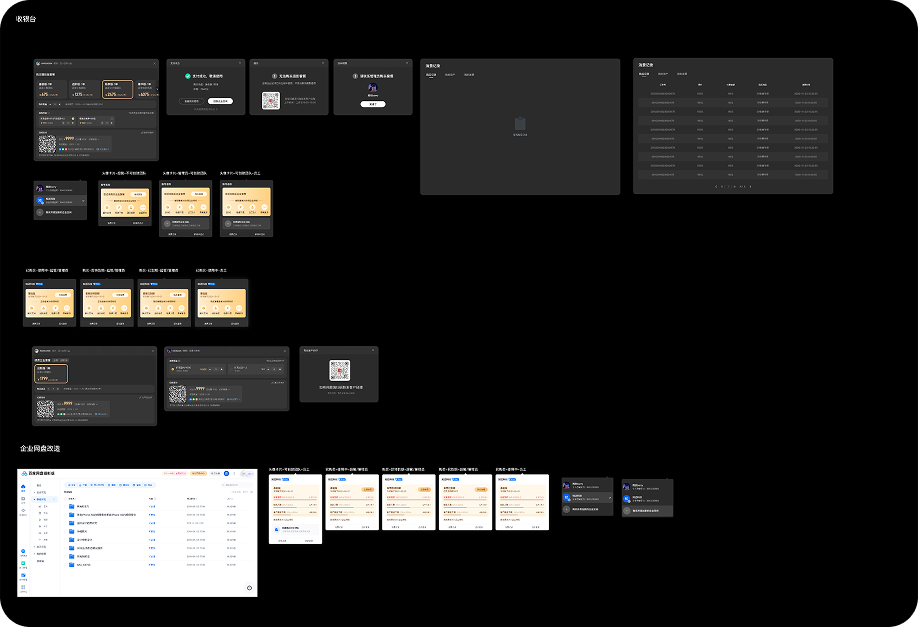Click the Baidu Netdisk logo in the web page header
Viewport: 918px width, 627px height.
click(x=24, y=474)
